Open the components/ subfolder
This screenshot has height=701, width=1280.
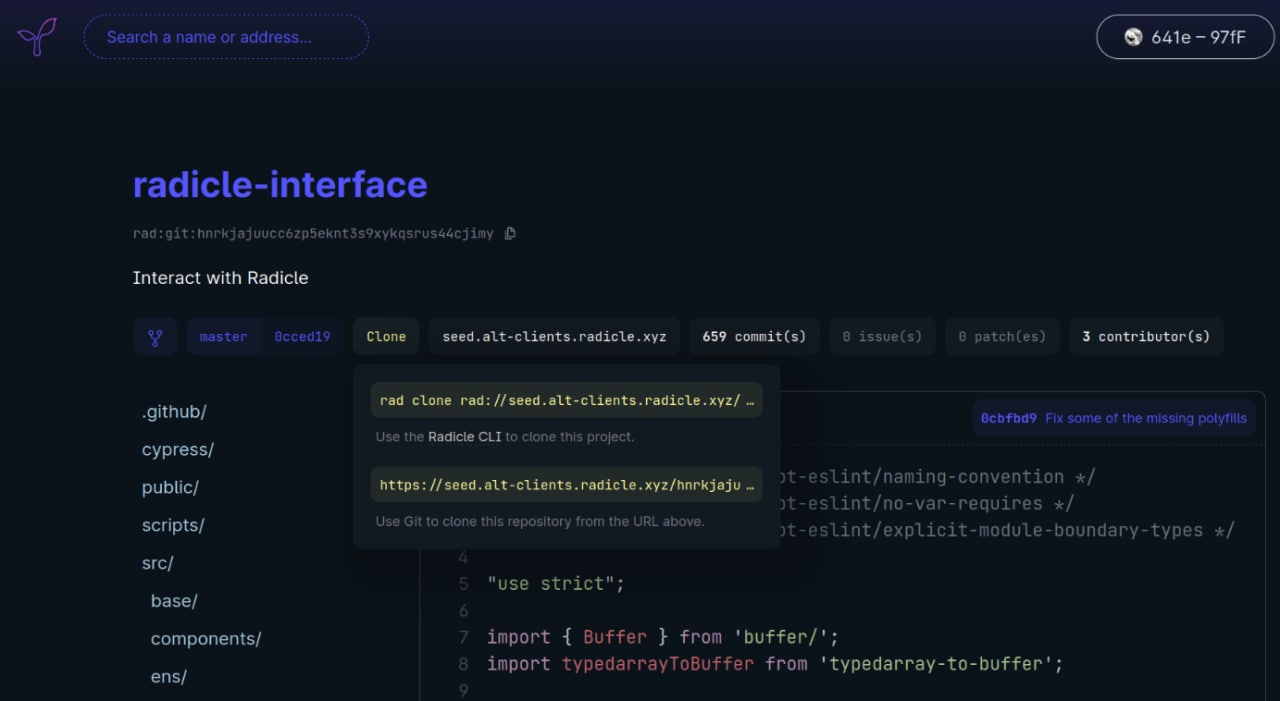point(206,639)
